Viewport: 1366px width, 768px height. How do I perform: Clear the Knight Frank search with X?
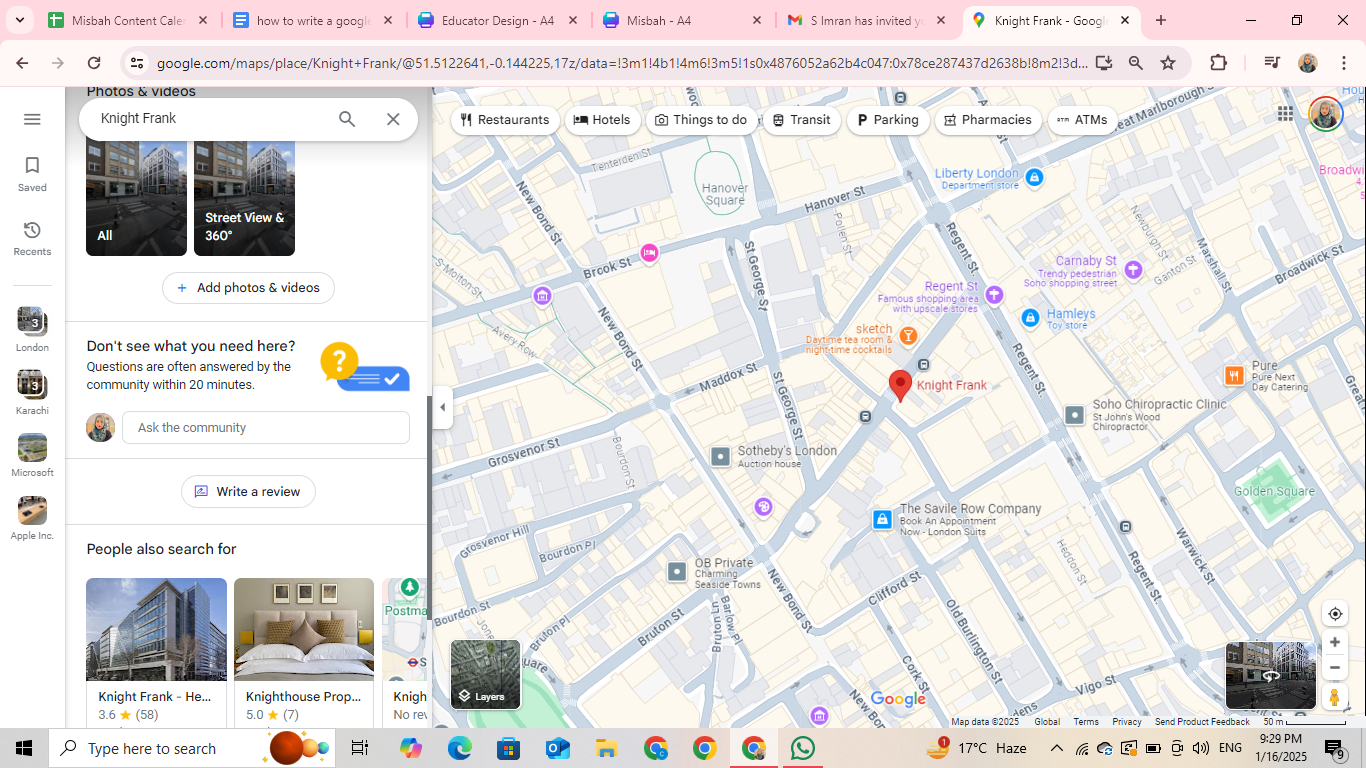pos(393,119)
